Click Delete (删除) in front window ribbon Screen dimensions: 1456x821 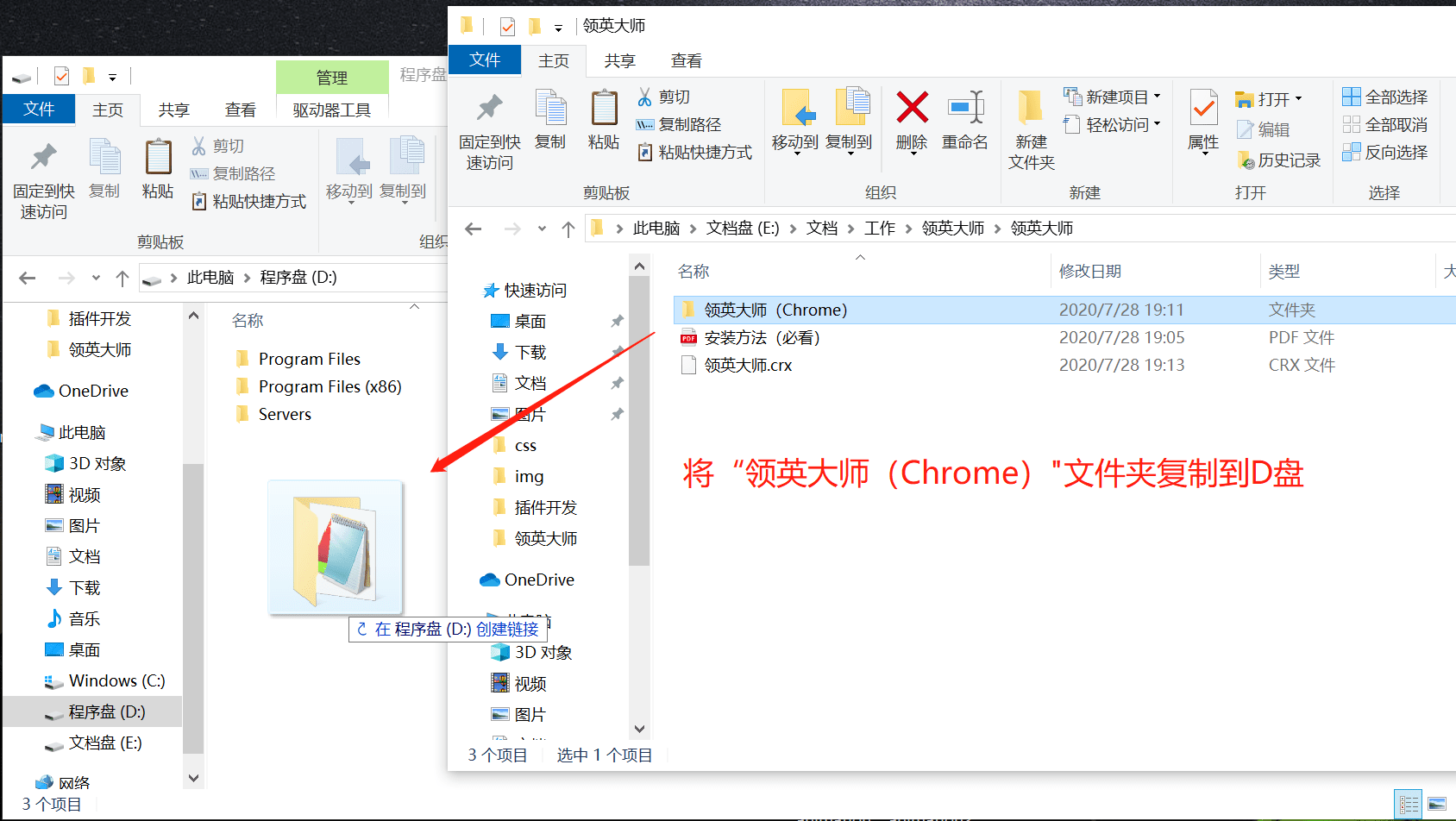[912, 121]
